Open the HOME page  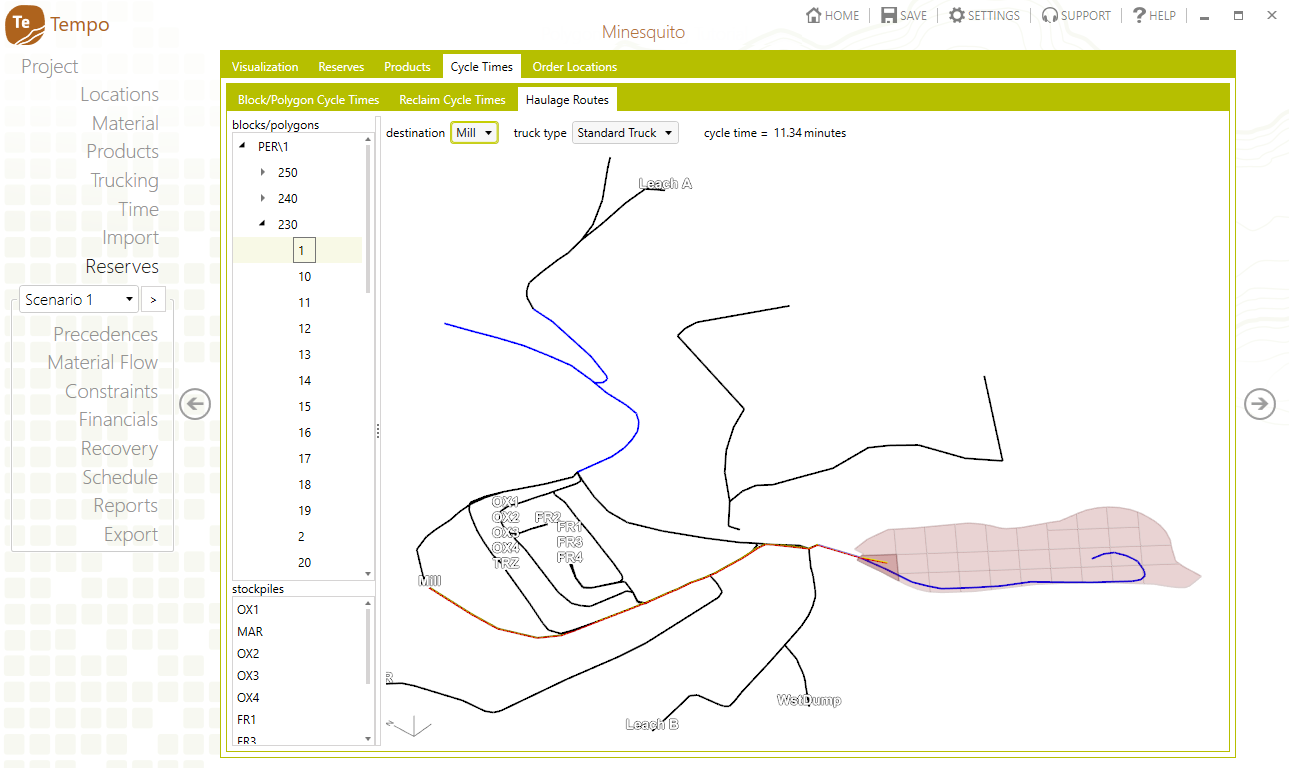coord(832,16)
